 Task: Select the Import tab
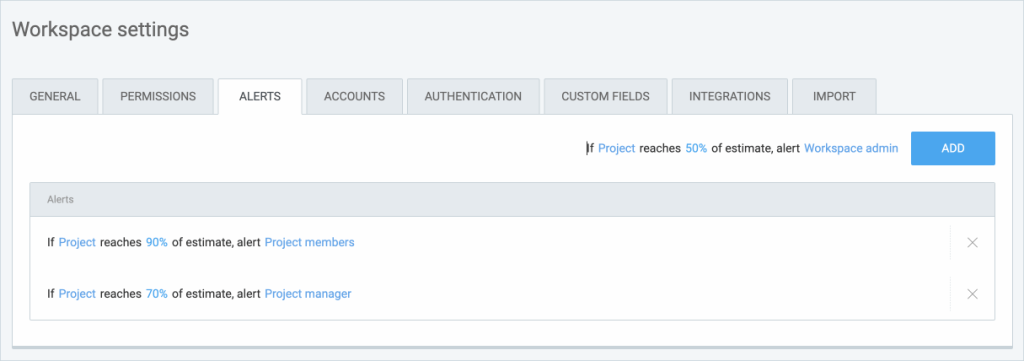click(834, 97)
